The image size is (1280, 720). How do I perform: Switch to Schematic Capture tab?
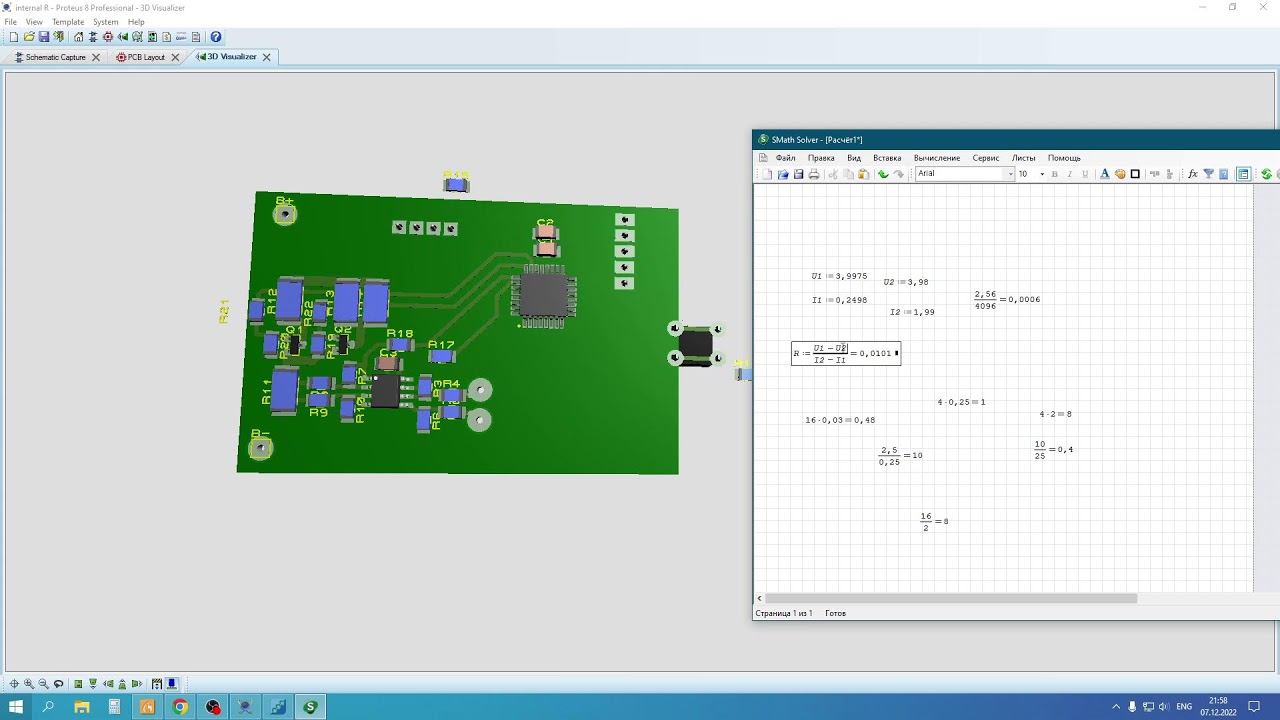pyautogui.click(x=55, y=57)
